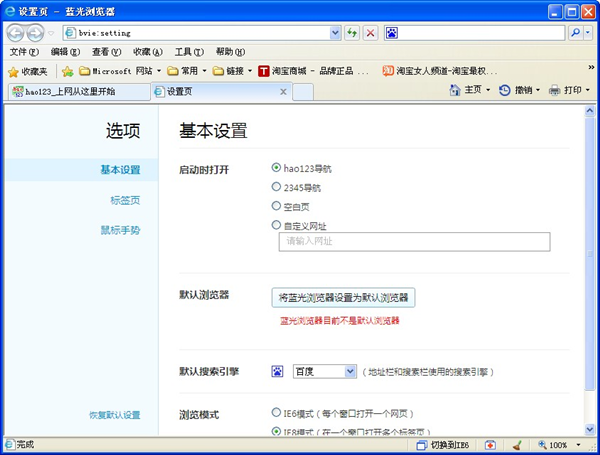Click the 请输入网址 custom URL field
Viewport: 600px width, 455px height.
[x=414, y=241]
